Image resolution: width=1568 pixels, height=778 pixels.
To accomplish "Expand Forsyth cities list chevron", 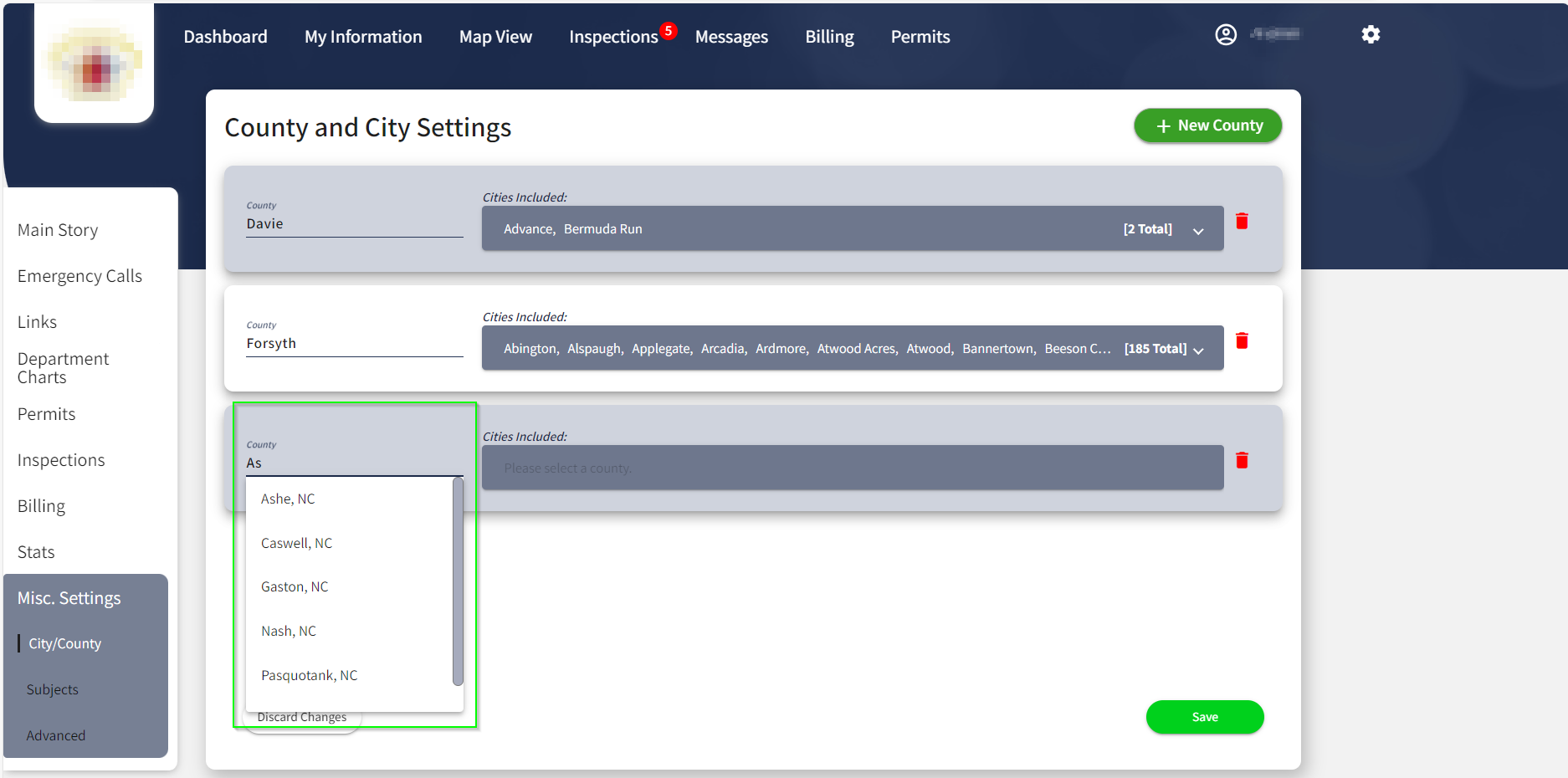I will click(1197, 350).
